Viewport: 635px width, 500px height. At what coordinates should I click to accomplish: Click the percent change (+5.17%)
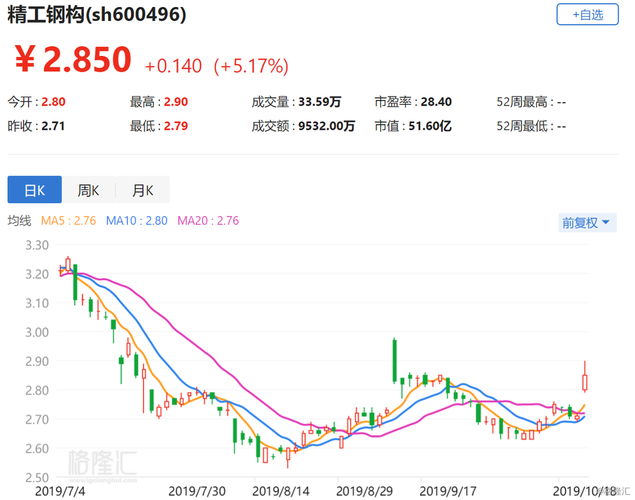pyautogui.click(x=251, y=66)
